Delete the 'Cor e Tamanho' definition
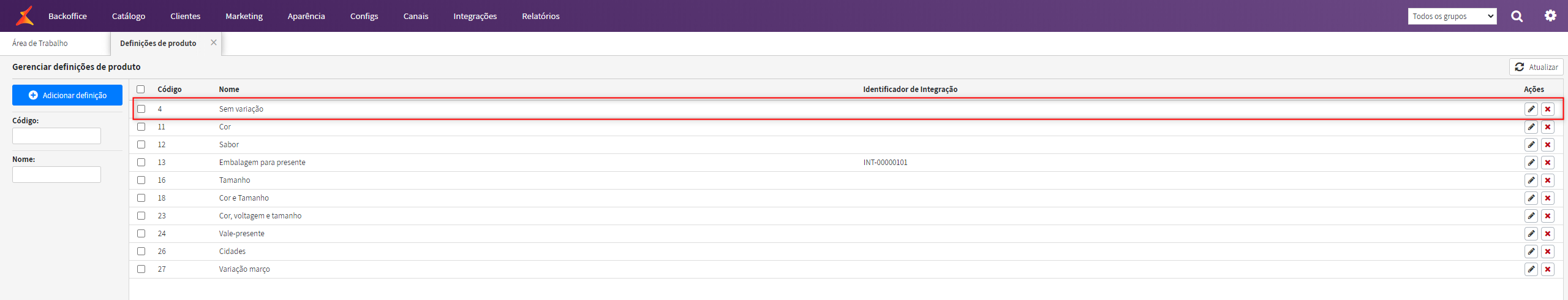The image size is (1568, 300). pos(1548,198)
